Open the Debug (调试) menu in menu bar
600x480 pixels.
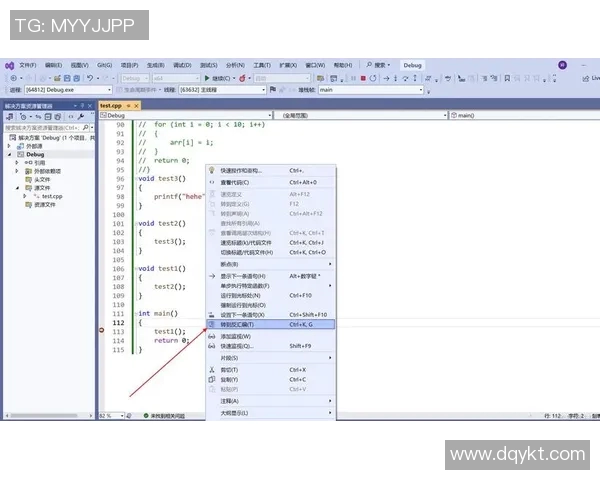tap(182, 65)
